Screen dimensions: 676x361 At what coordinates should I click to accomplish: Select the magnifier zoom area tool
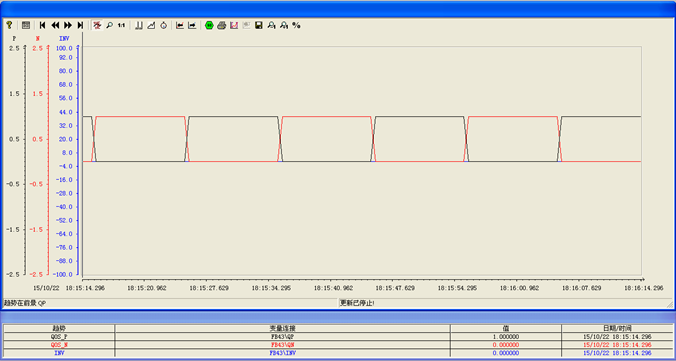[x=110, y=25]
